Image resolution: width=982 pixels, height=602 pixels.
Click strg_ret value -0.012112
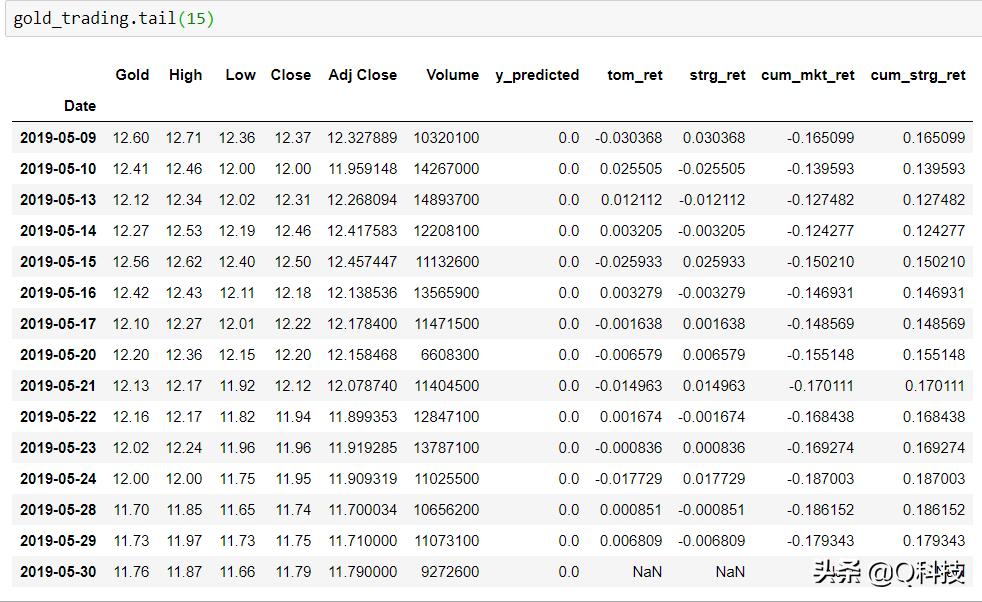tap(711, 200)
